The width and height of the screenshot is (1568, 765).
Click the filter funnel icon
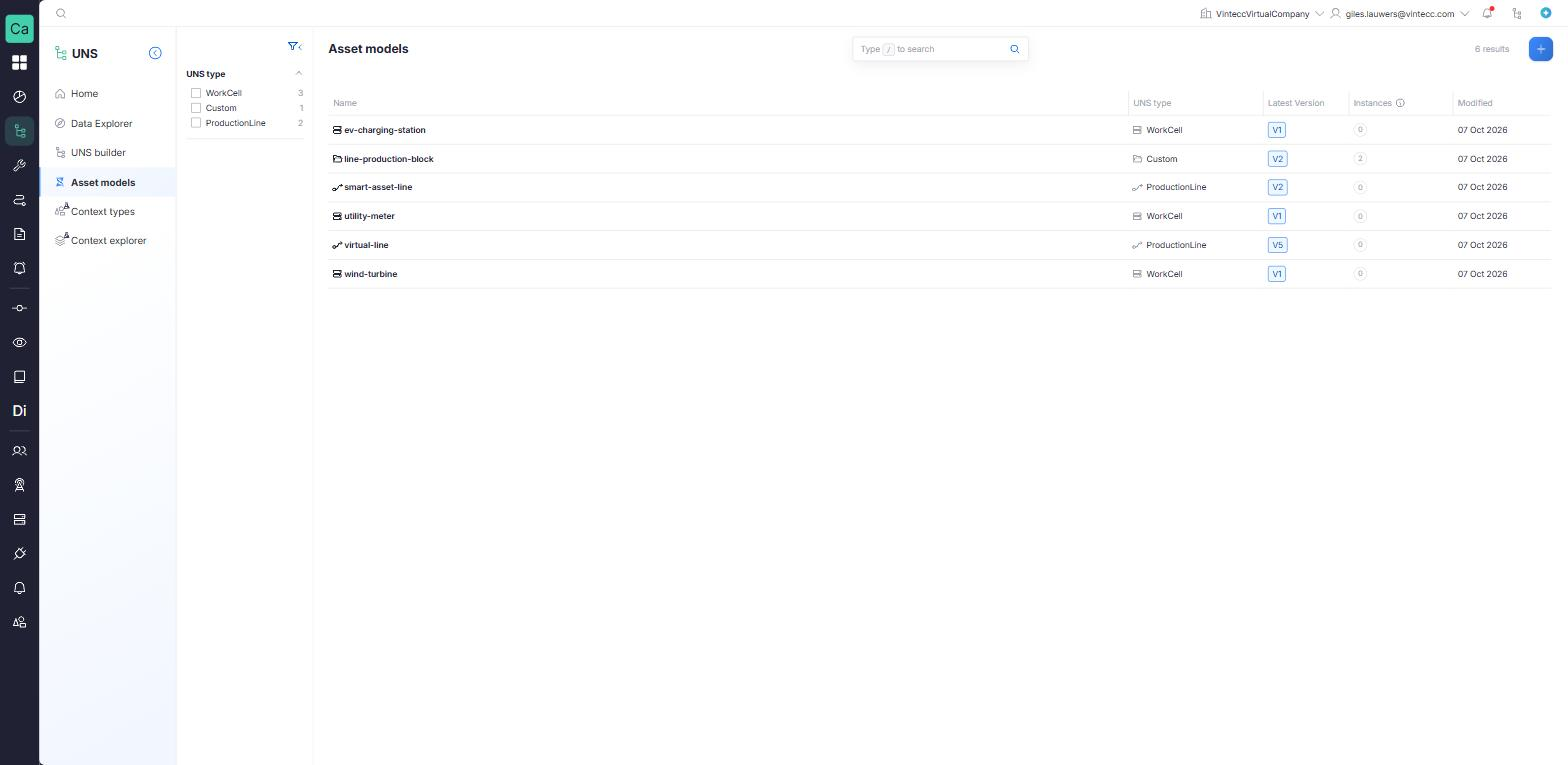point(294,46)
